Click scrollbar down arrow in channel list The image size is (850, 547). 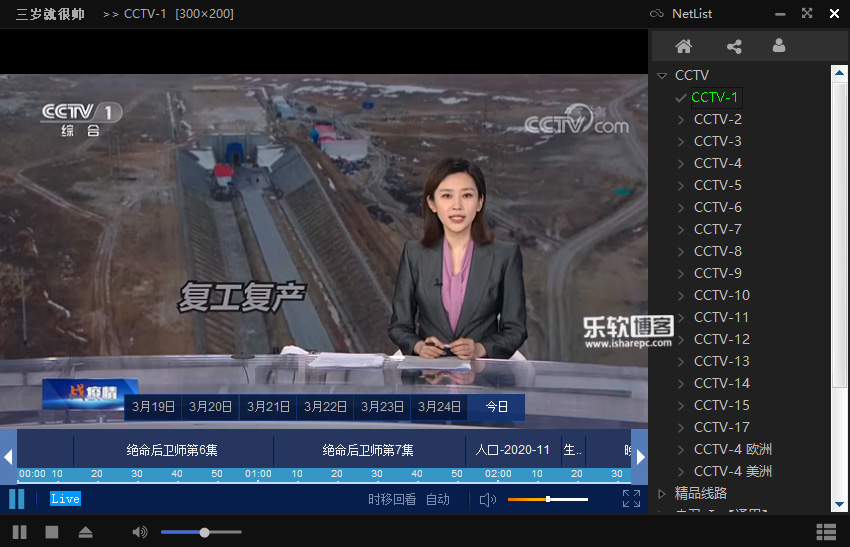click(839, 504)
